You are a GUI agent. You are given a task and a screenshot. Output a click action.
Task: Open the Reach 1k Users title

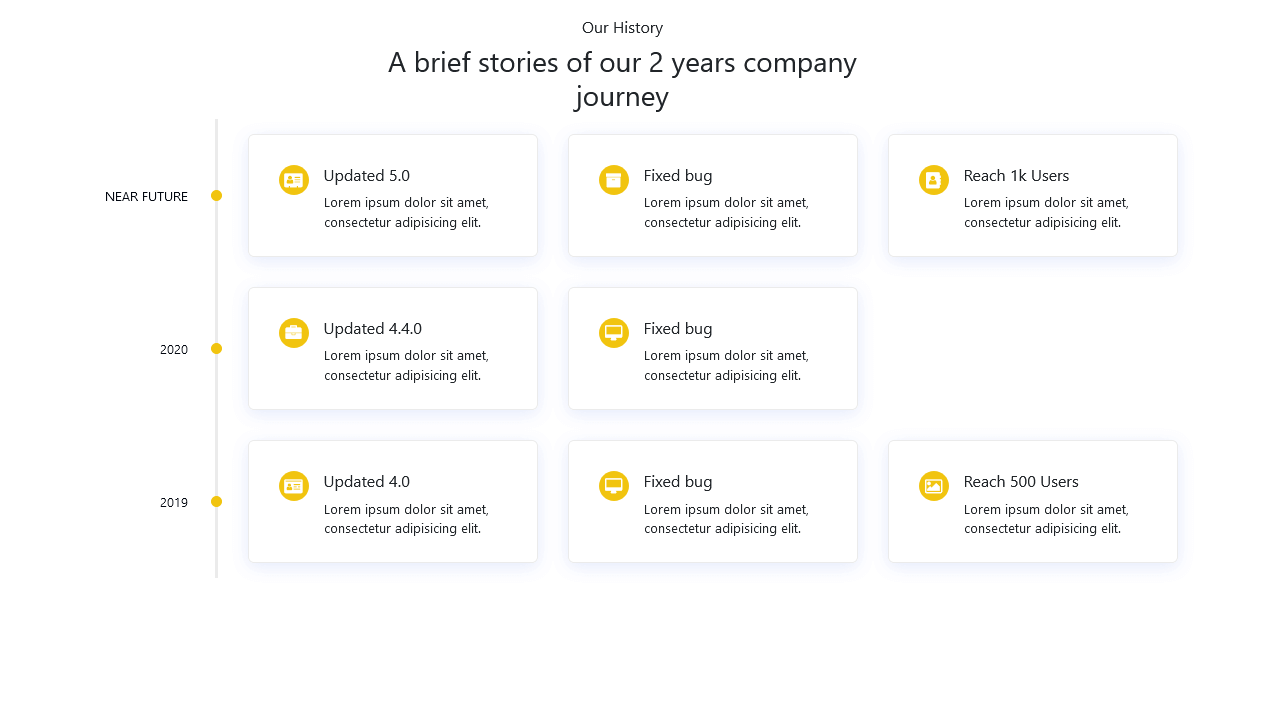pos(1016,176)
